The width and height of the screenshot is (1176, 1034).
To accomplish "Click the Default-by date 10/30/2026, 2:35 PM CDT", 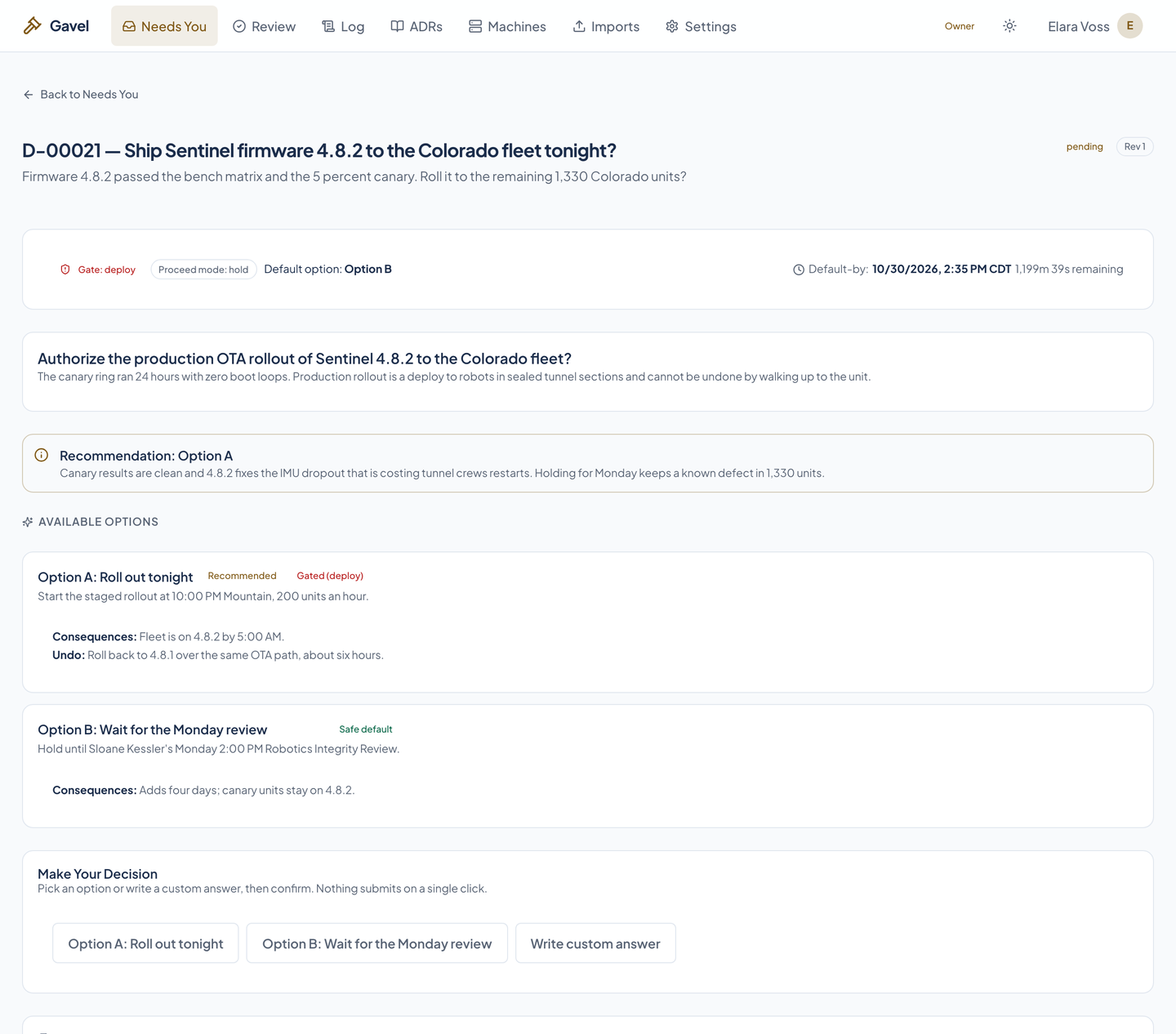I will coord(942,270).
